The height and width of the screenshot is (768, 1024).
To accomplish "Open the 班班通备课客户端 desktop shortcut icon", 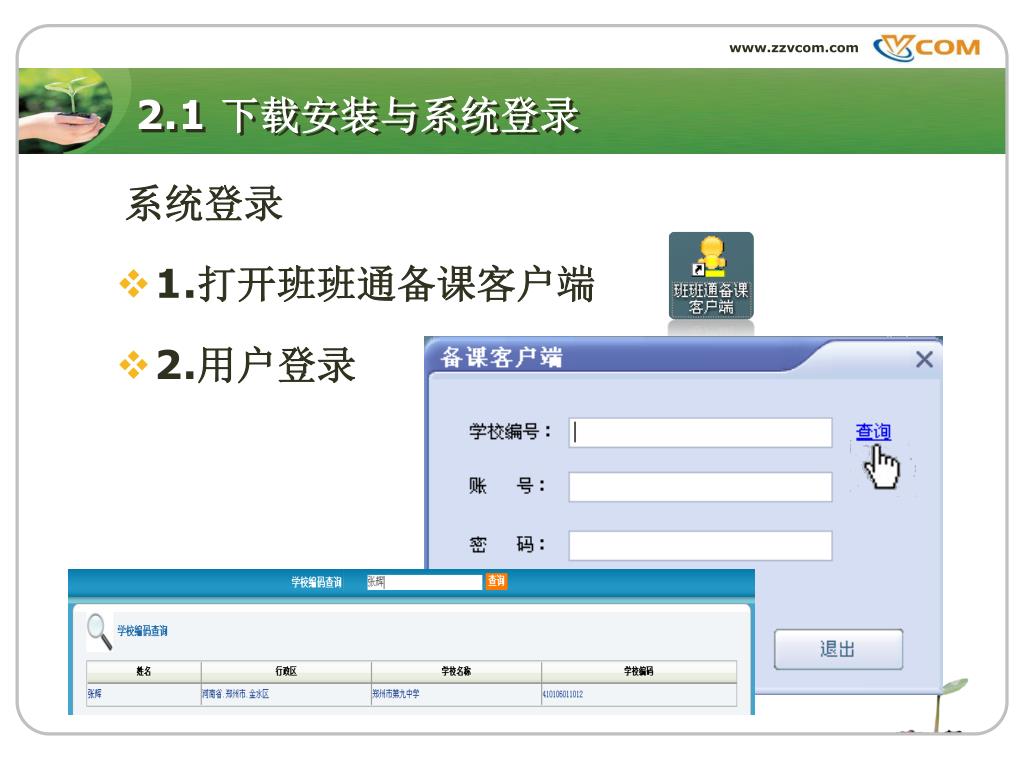I will [711, 276].
